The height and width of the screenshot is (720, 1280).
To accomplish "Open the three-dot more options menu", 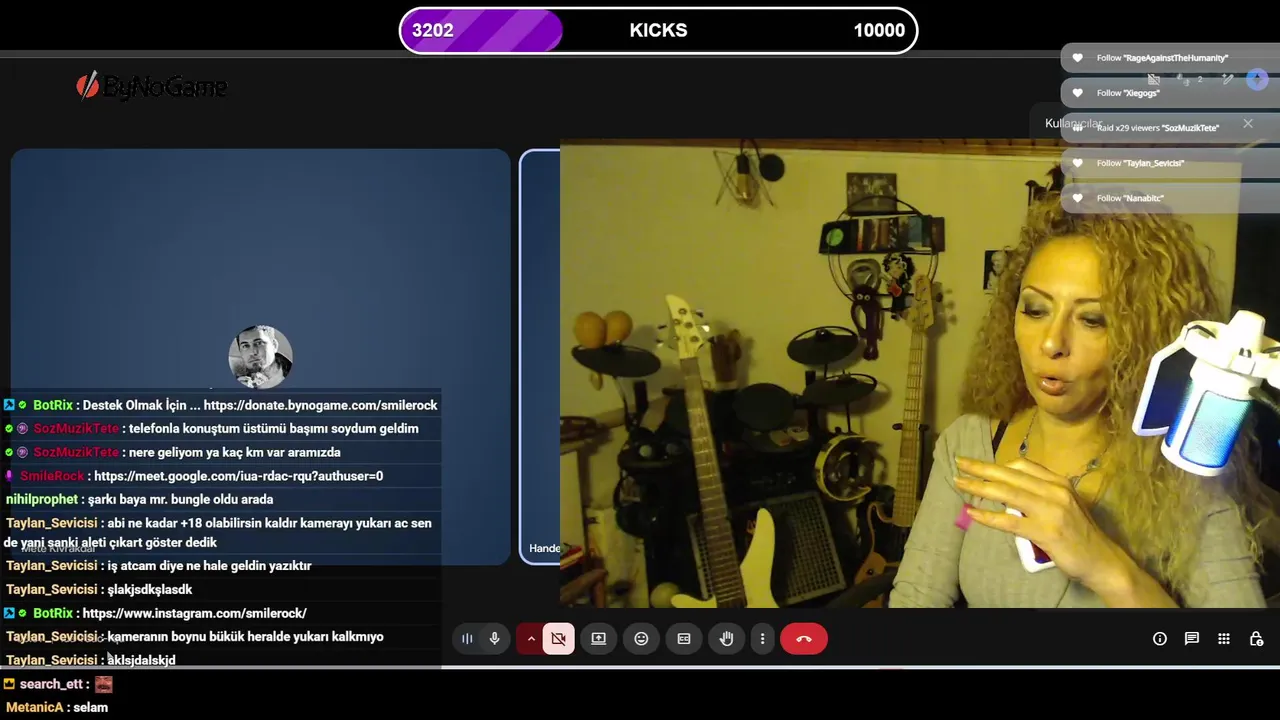I will tap(762, 639).
